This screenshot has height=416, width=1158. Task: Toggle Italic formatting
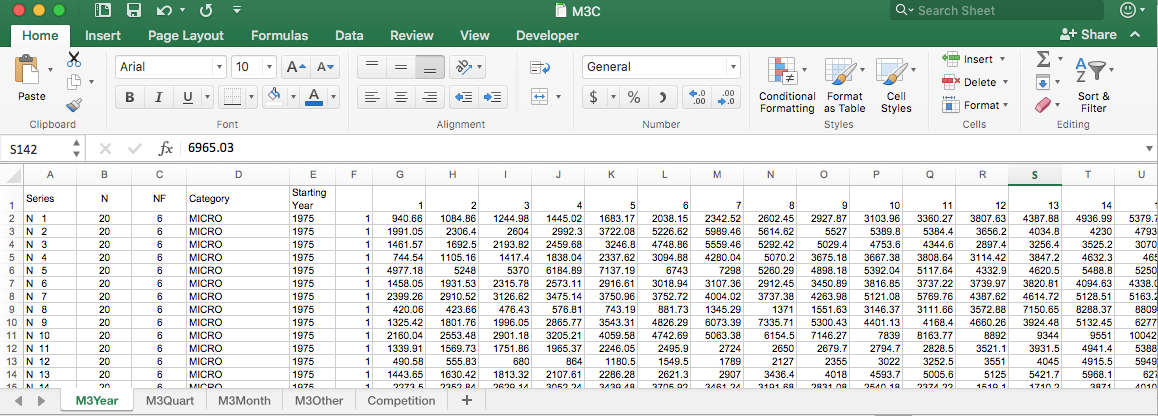pyautogui.click(x=157, y=97)
